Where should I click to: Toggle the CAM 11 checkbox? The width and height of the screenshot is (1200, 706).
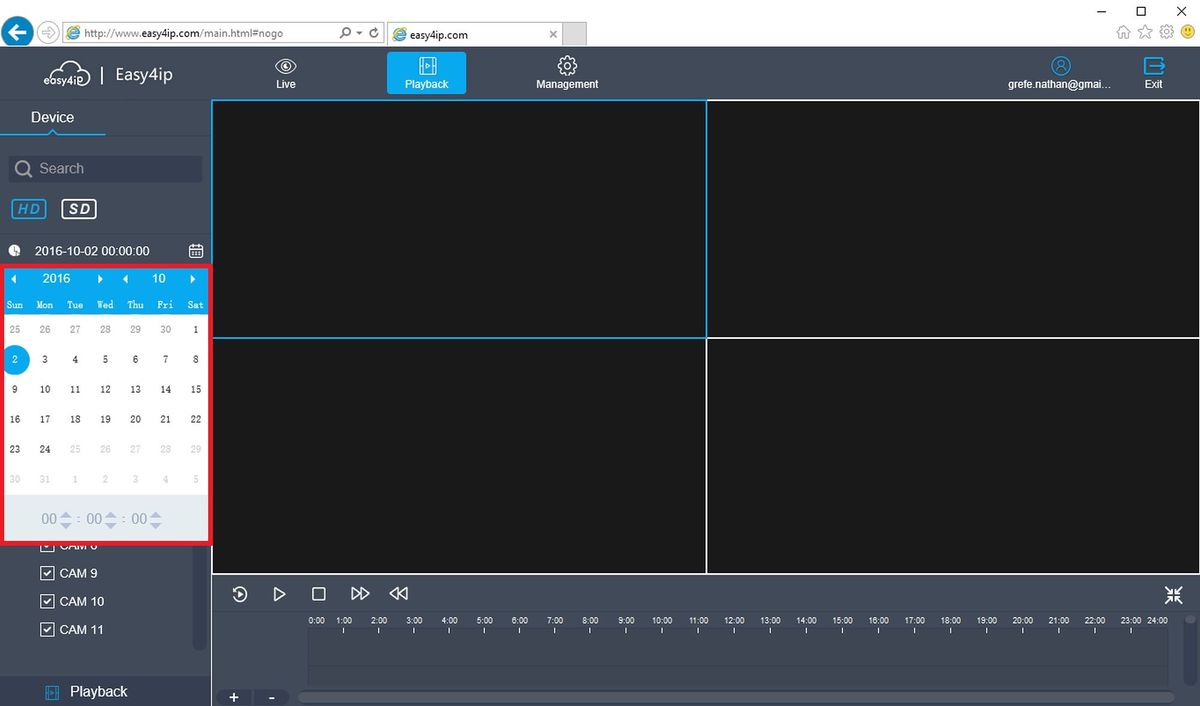click(47, 629)
